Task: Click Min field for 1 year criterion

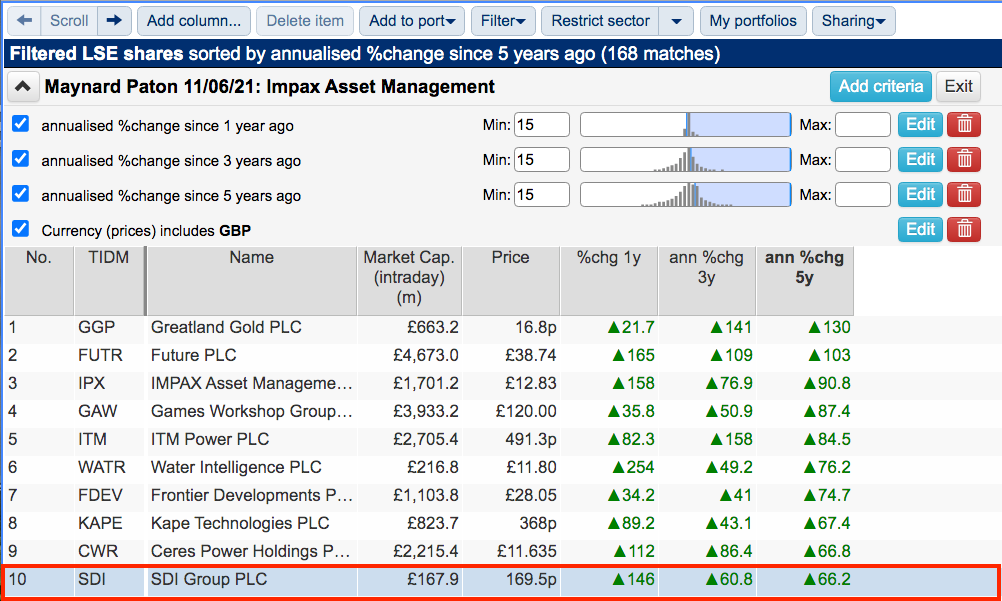Action: [x=541, y=125]
